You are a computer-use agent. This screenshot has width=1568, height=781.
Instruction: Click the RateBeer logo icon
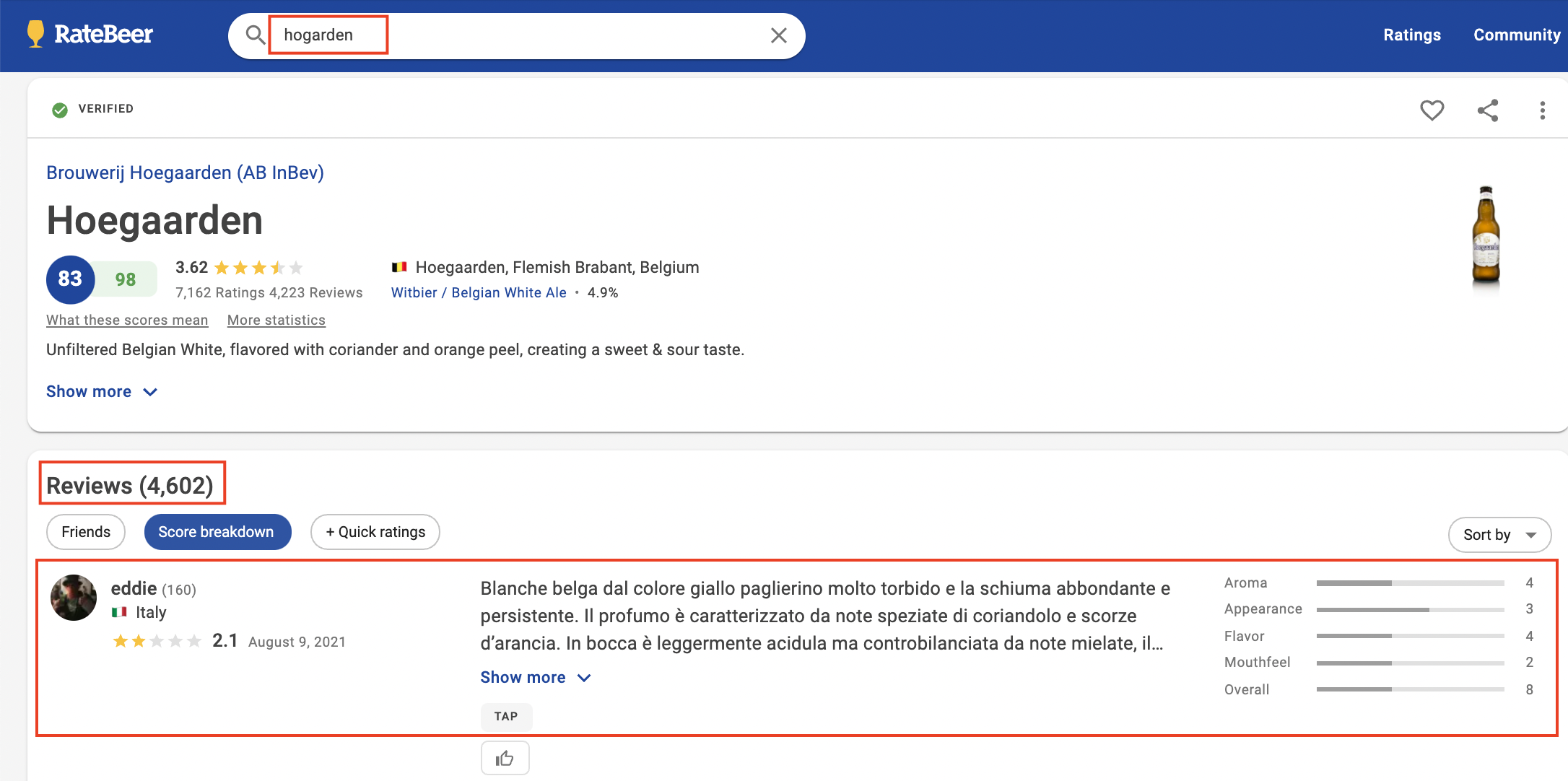(35, 34)
